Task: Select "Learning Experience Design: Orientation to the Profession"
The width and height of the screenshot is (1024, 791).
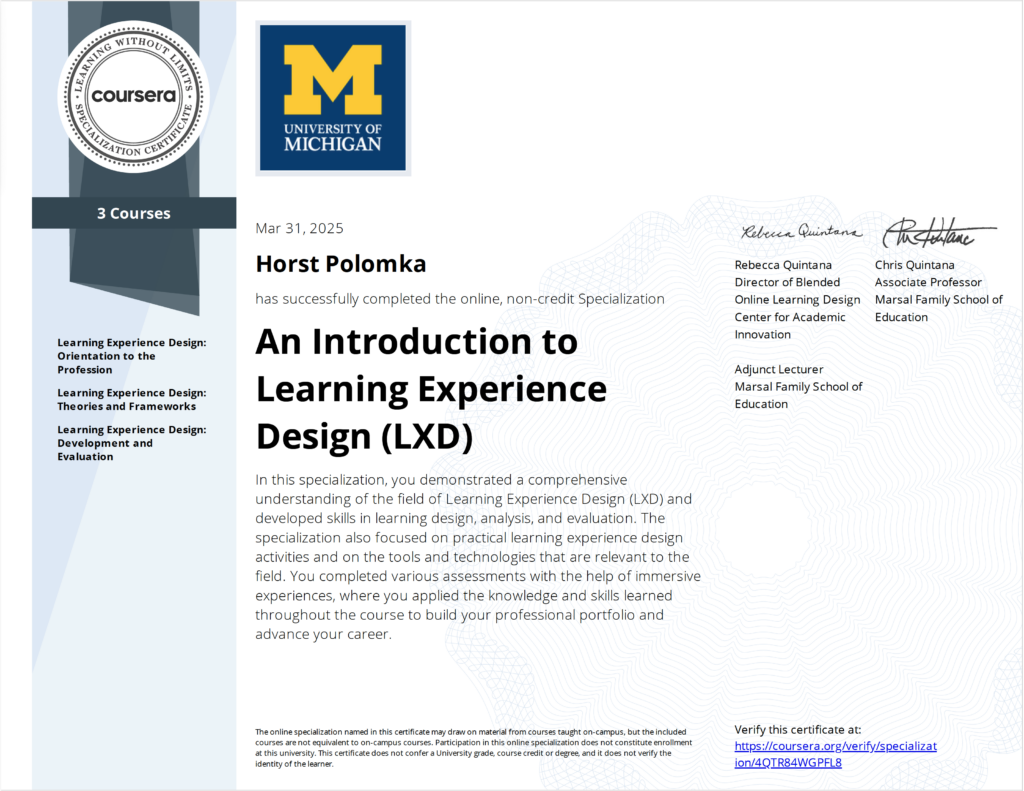Action: point(132,356)
